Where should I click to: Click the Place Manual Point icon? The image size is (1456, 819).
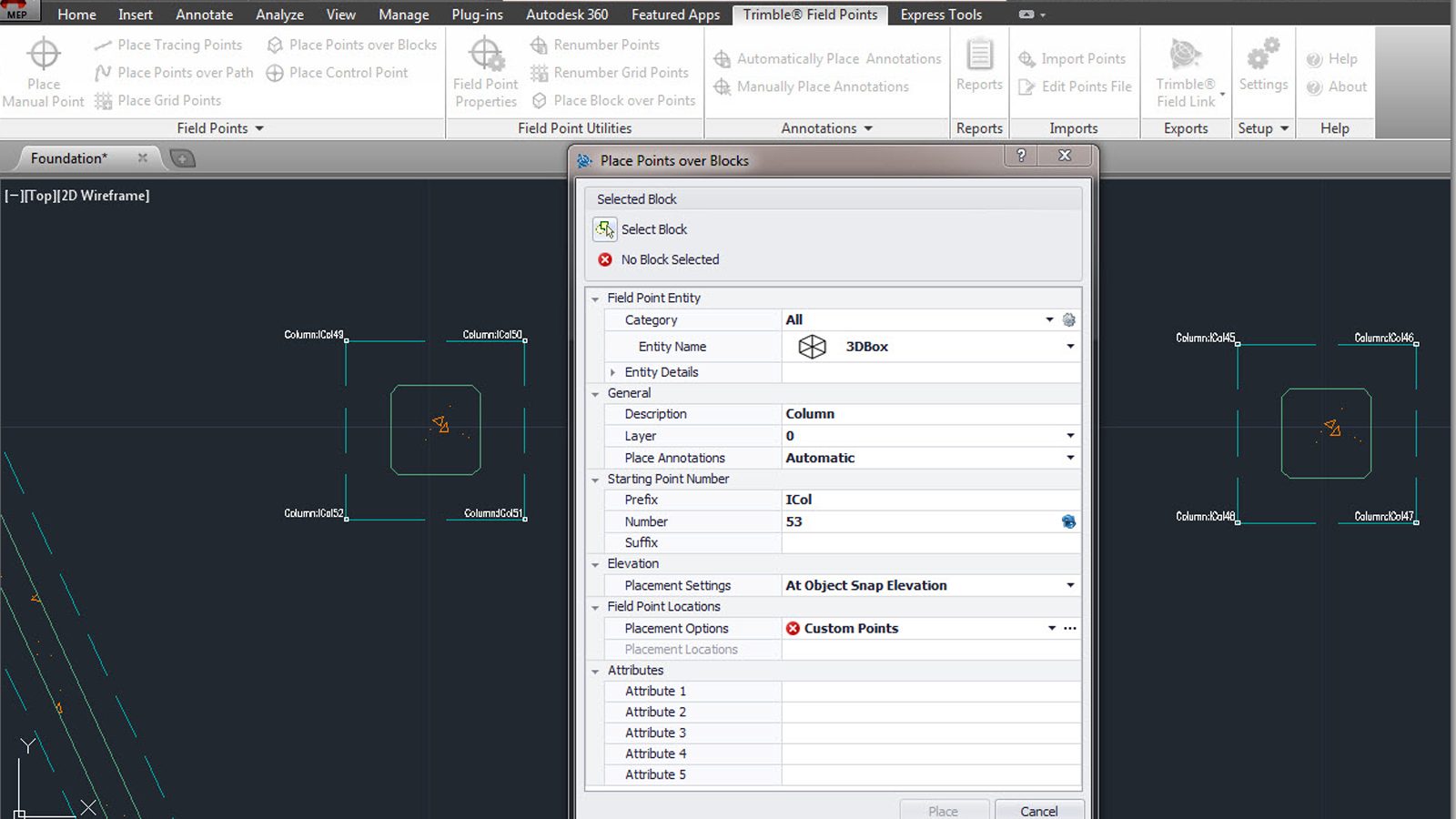(x=43, y=55)
